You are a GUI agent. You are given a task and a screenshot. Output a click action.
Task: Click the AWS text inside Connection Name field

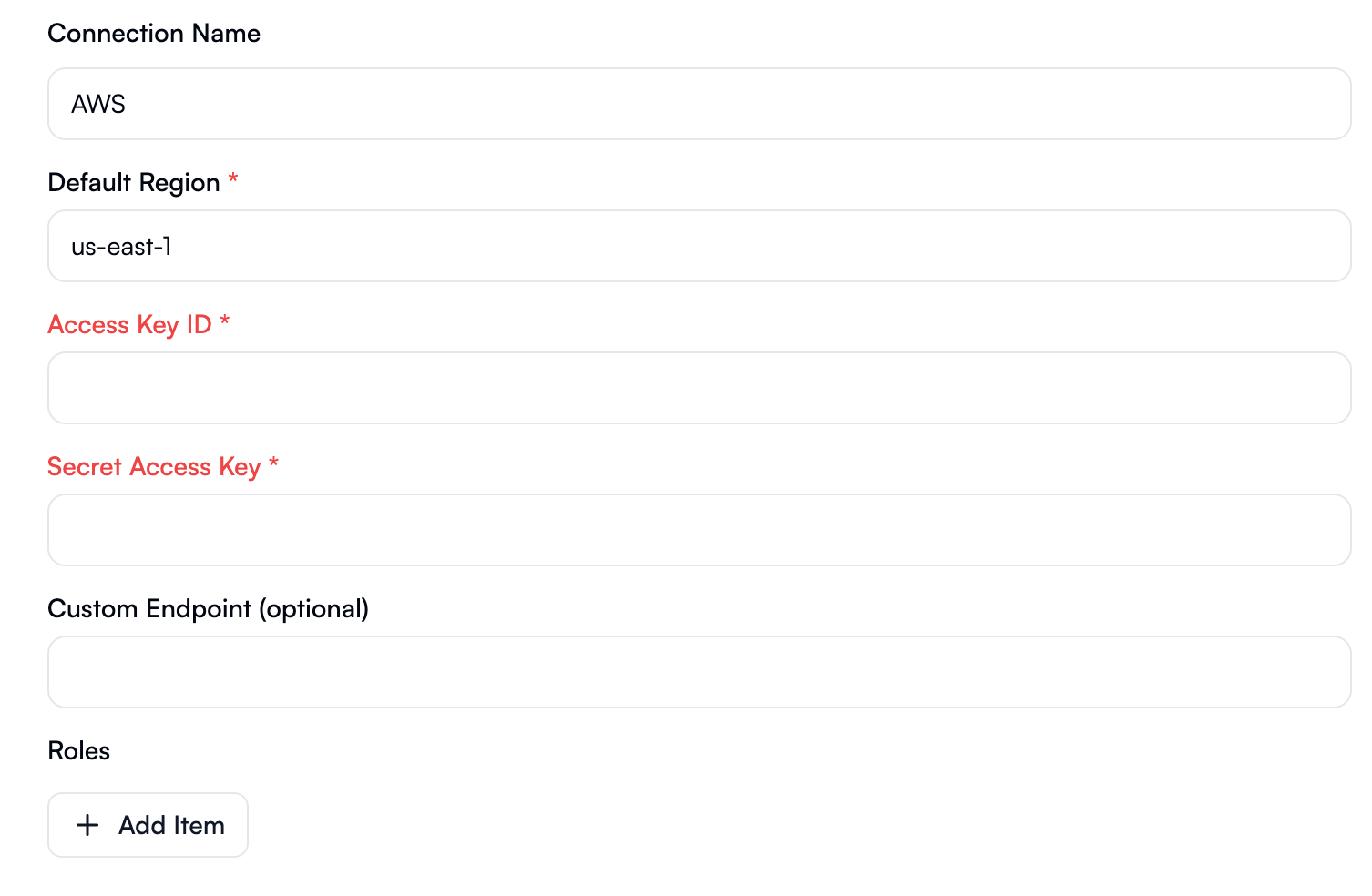pos(98,103)
